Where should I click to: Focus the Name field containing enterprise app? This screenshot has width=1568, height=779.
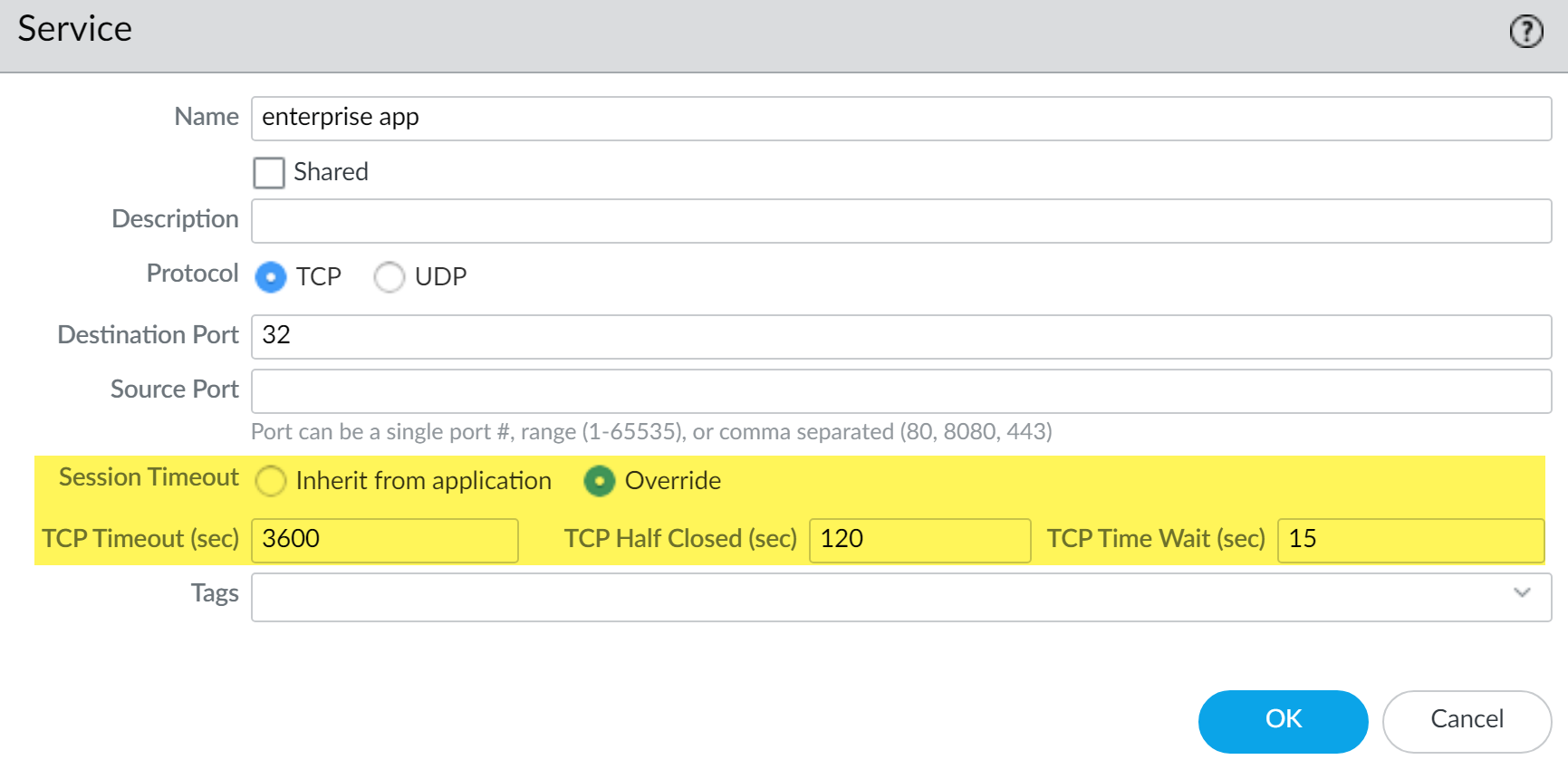(x=900, y=119)
